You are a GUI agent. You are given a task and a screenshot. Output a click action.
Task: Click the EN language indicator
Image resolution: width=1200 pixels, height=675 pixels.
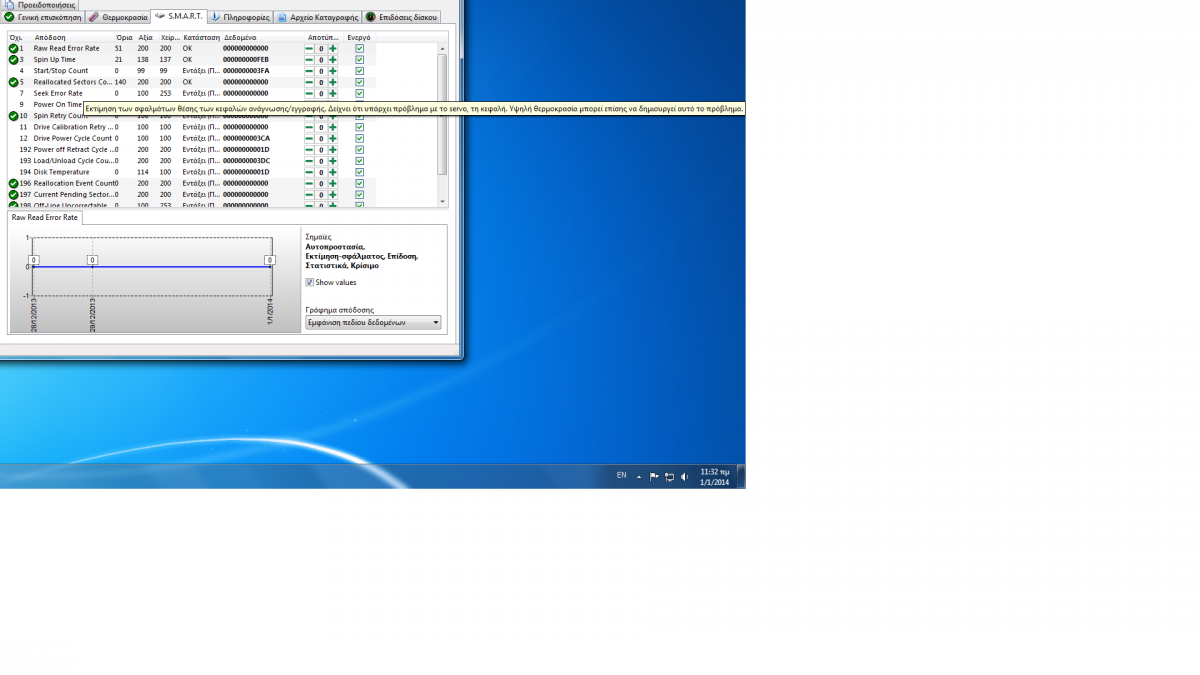(x=621, y=475)
